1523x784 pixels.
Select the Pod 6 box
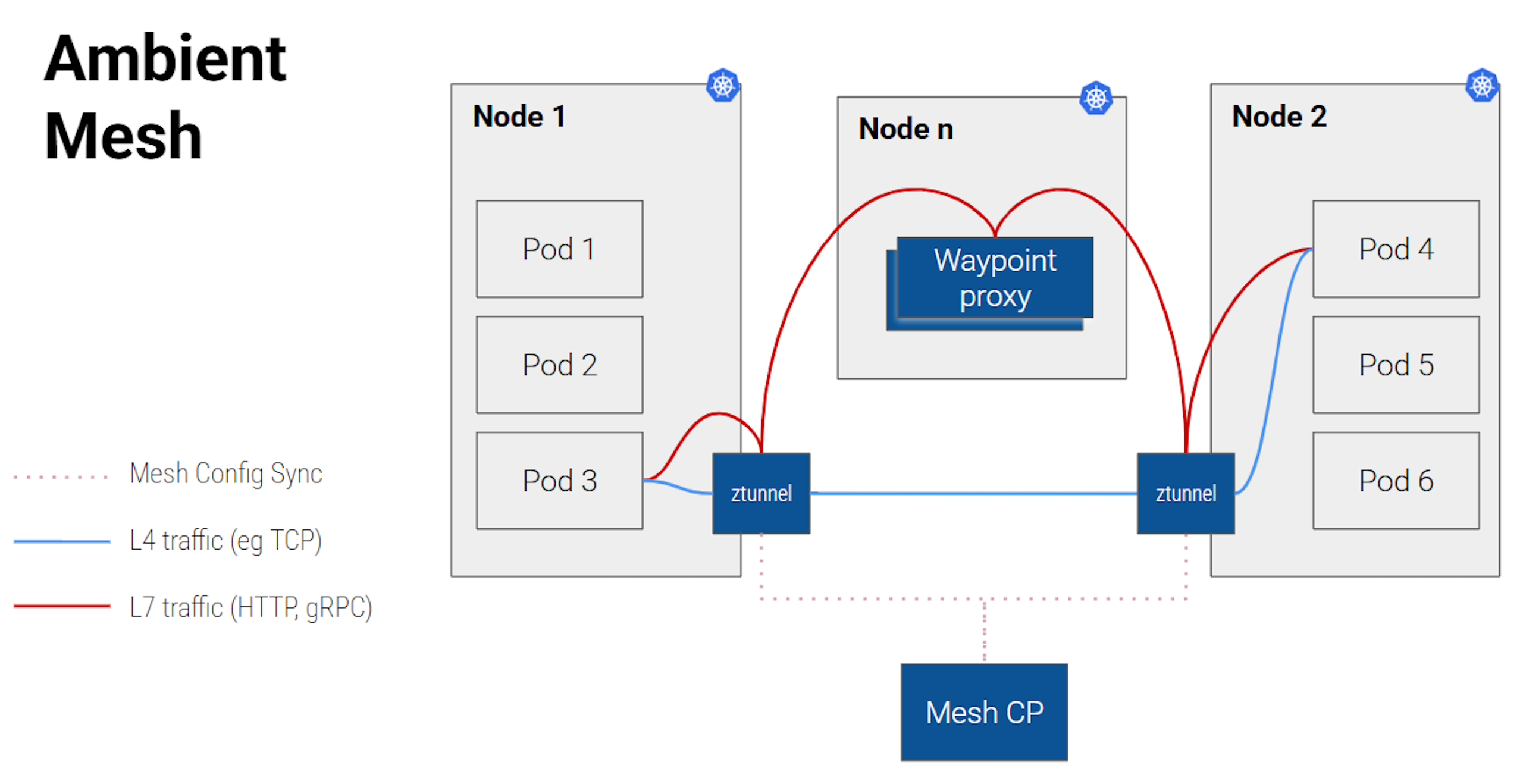point(1396,481)
